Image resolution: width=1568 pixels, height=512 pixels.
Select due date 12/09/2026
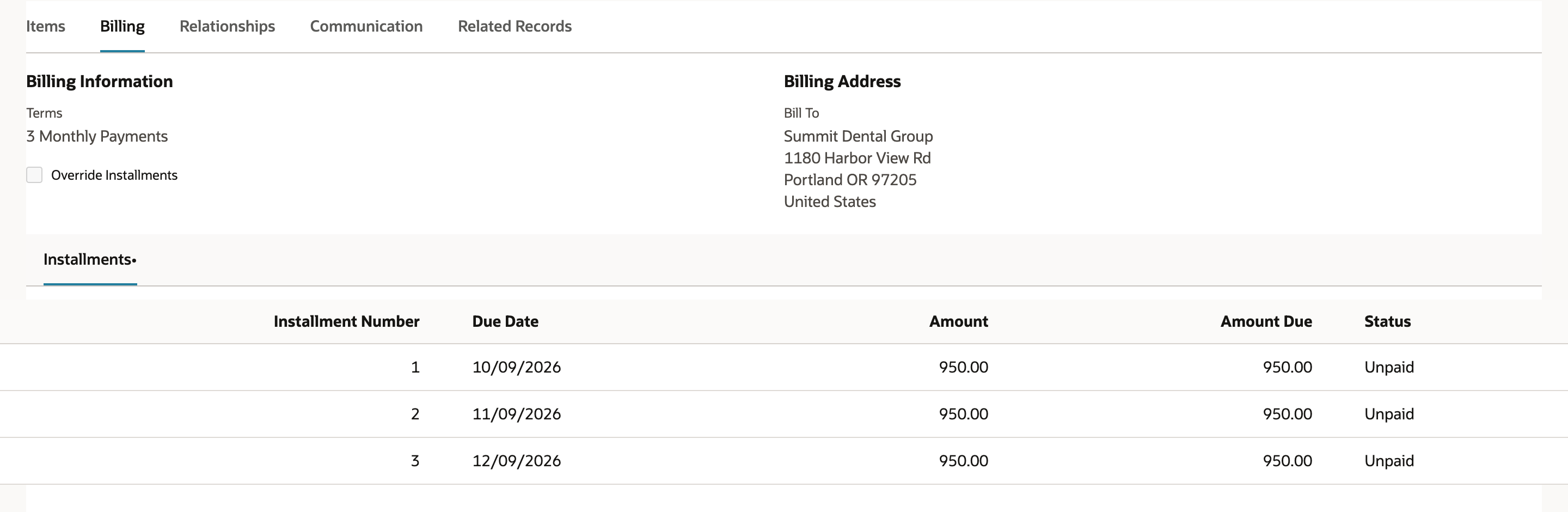point(517,461)
